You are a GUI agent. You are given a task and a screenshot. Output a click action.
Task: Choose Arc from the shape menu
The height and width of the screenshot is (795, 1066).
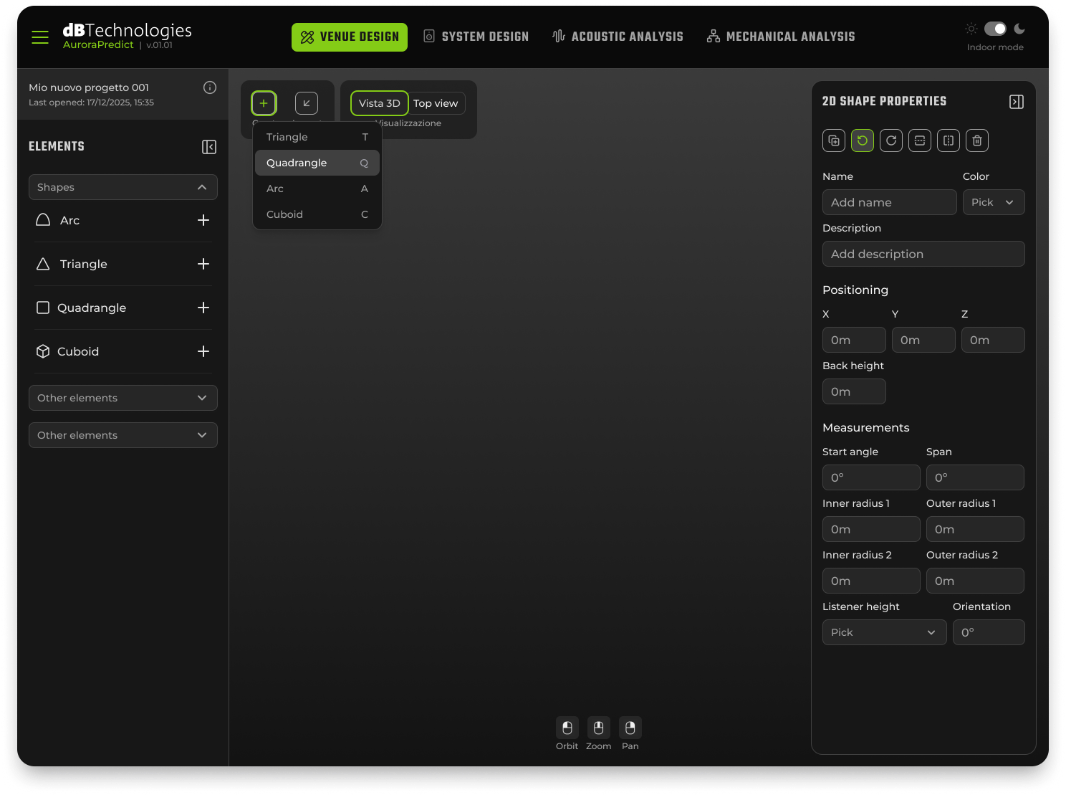[317, 188]
